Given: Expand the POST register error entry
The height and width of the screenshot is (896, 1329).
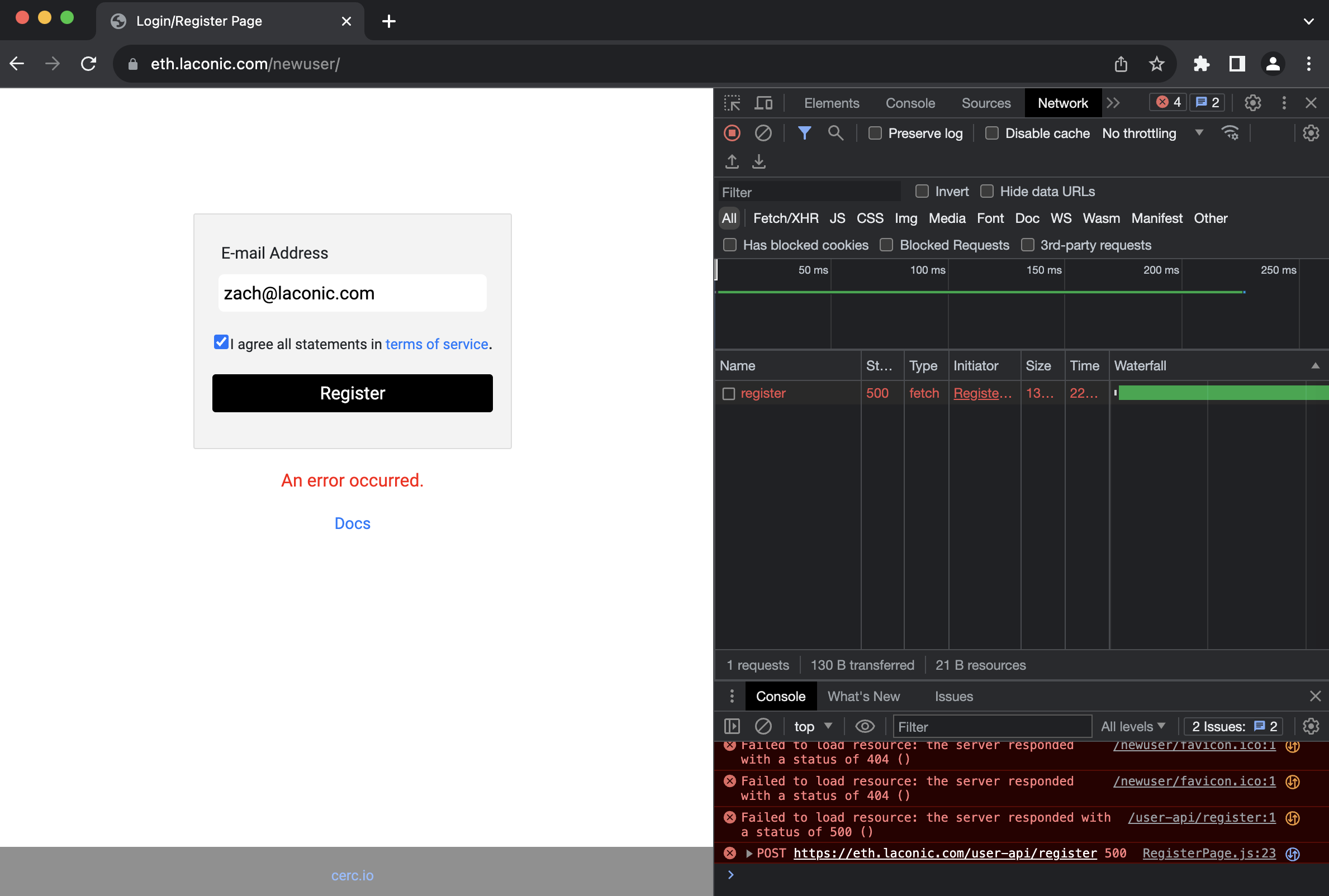Looking at the screenshot, I should (749, 854).
